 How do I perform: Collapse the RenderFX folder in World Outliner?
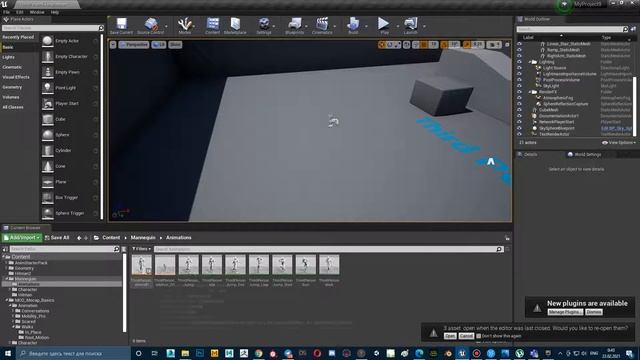click(530, 92)
